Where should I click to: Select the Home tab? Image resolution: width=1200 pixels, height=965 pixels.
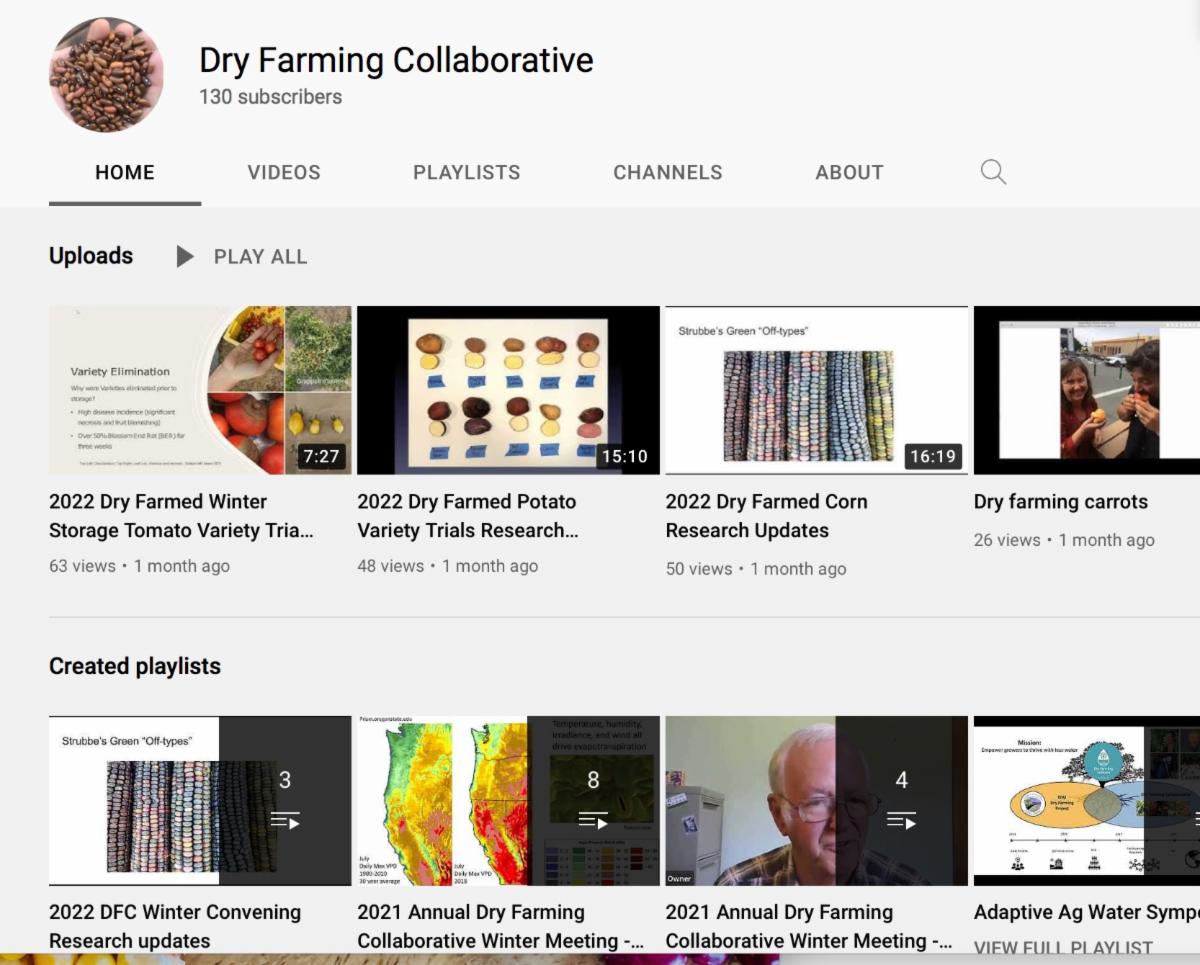coord(125,172)
